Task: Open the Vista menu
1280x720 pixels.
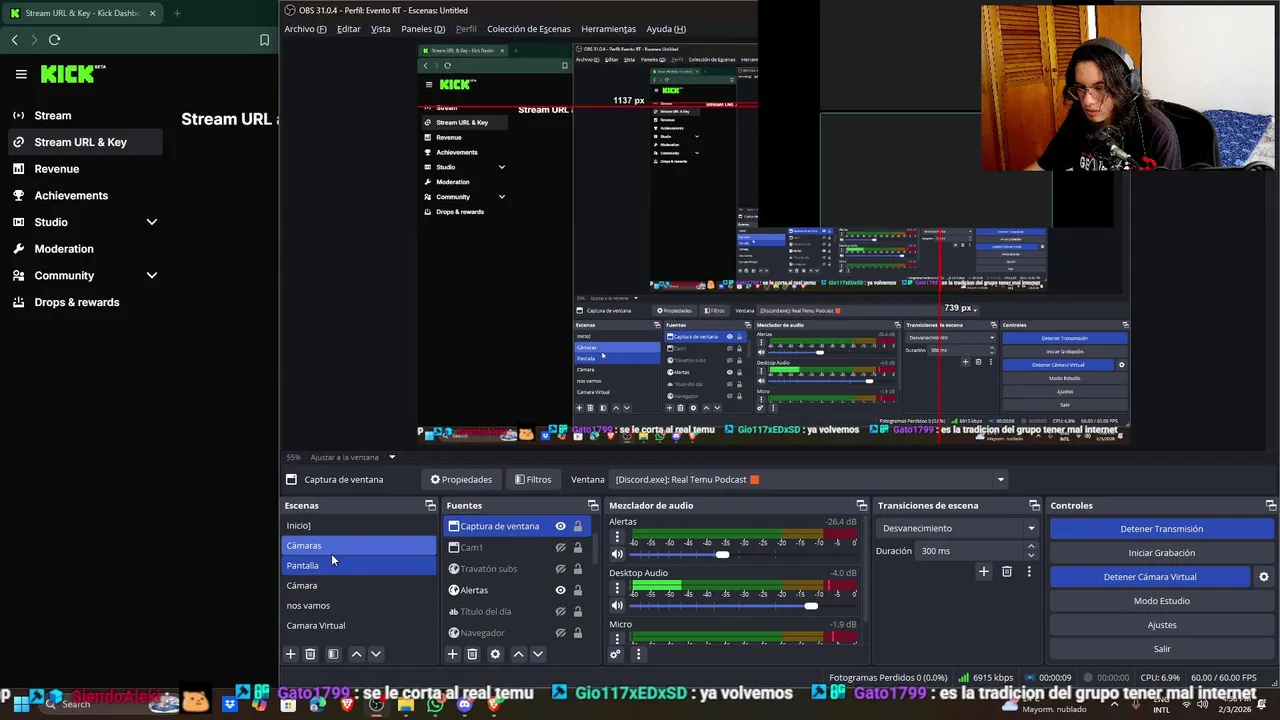Action: (x=381, y=29)
